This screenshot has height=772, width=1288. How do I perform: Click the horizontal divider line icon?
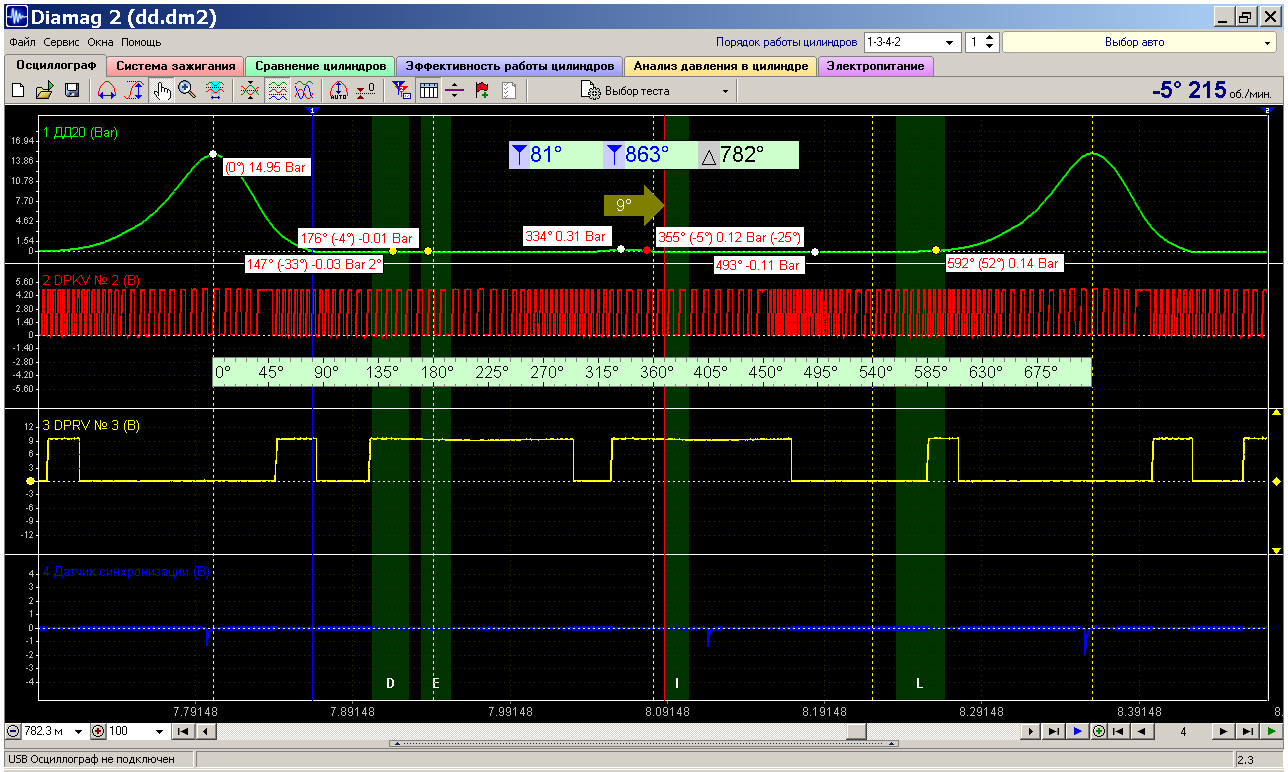coord(455,91)
